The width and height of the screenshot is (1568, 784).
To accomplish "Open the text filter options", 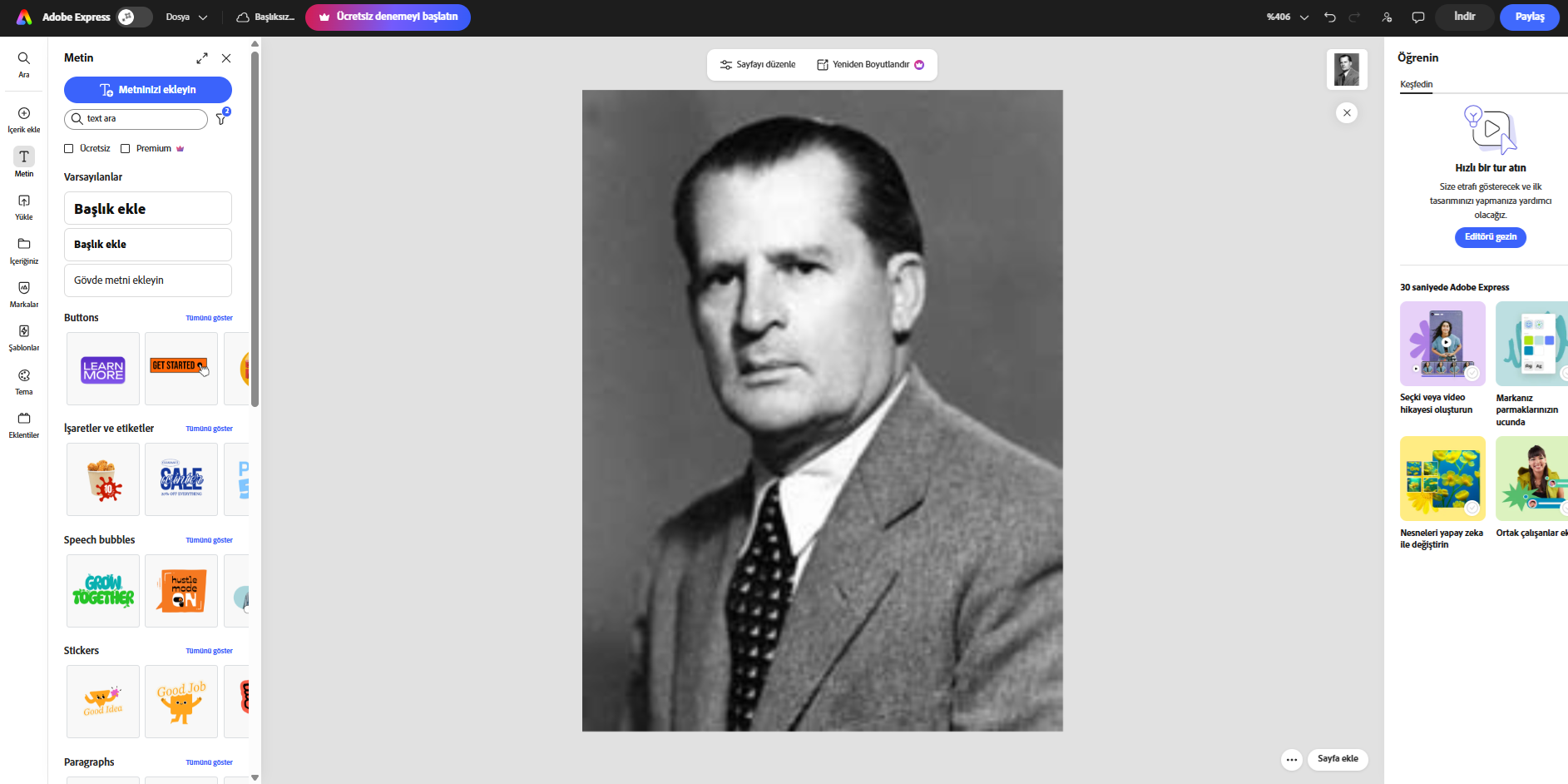I will (222, 118).
